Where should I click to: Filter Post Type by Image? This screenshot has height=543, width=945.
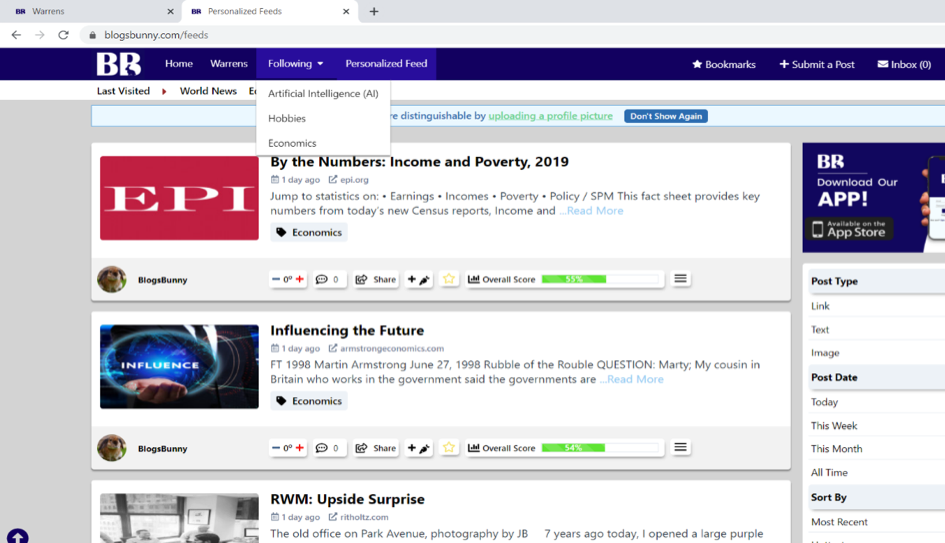pyautogui.click(x=825, y=353)
